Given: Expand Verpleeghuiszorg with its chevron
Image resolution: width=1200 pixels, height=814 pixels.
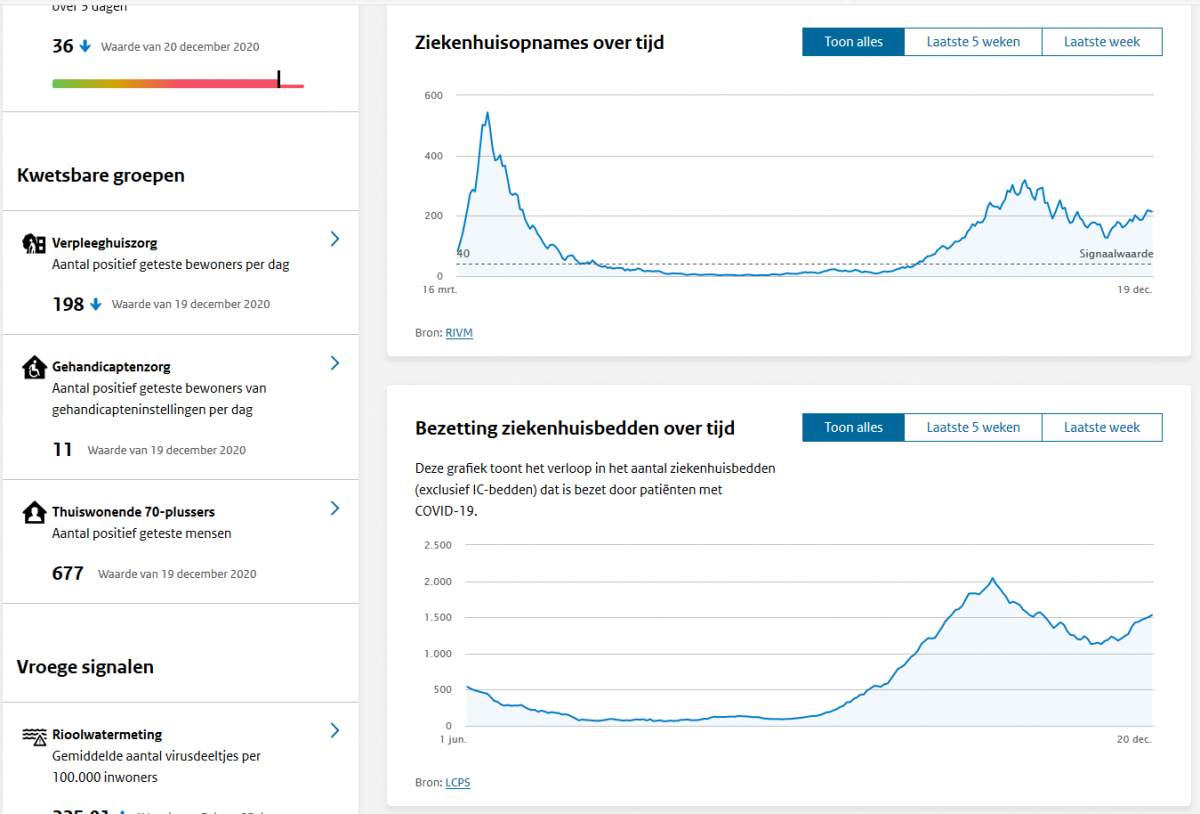Looking at the screenshot, I should (335, 239).
